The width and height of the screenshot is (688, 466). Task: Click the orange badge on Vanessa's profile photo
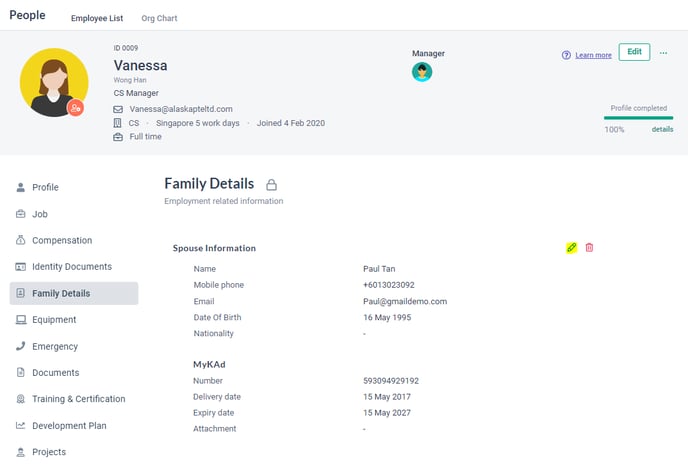(75, 108)
